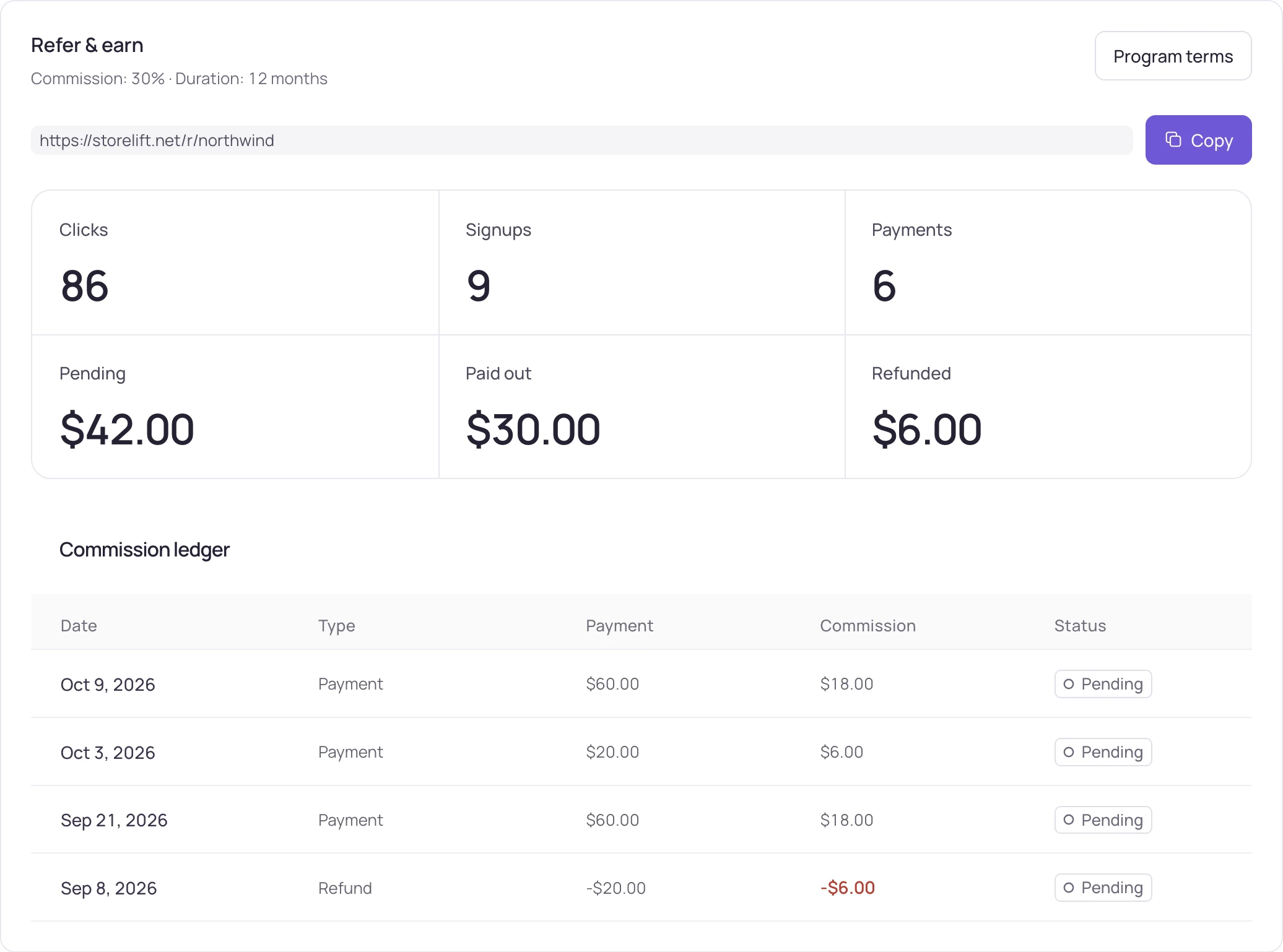
Task: Click Payment type in Oct 3 row
Action: point(350,752)
